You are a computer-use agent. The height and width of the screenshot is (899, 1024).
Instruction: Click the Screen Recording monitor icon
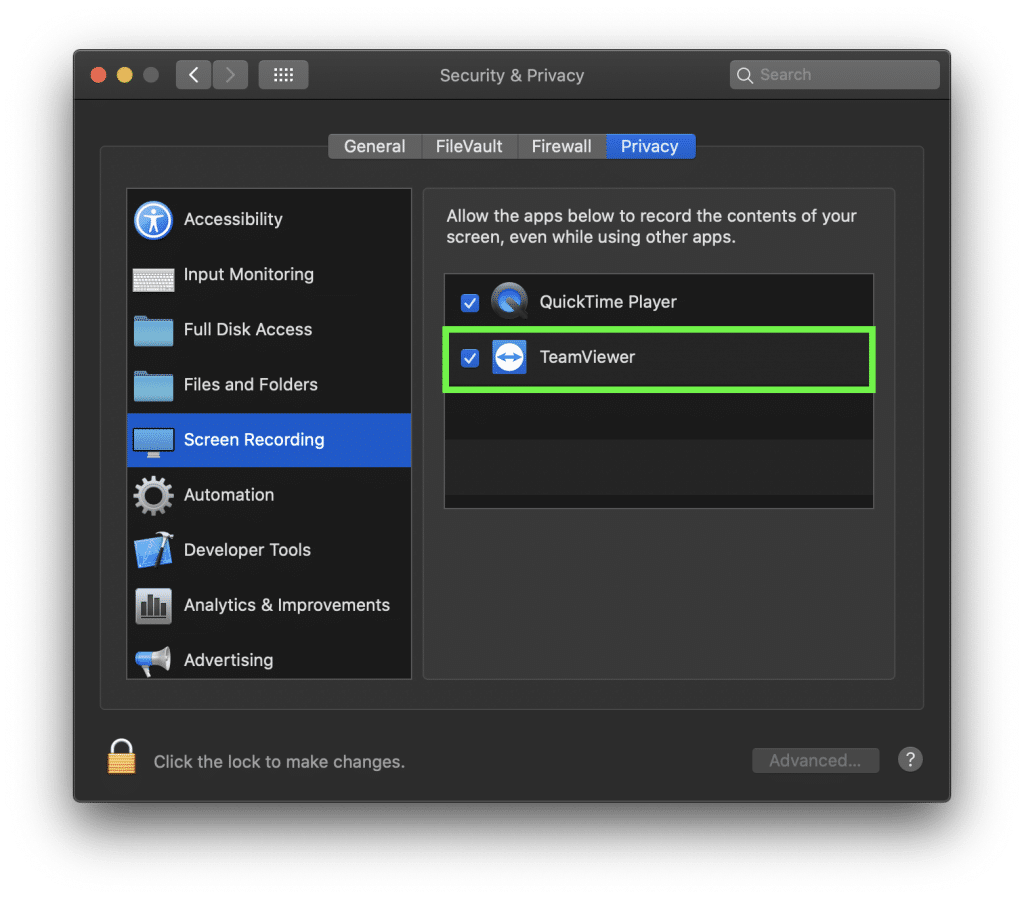[x=153, y=442]
